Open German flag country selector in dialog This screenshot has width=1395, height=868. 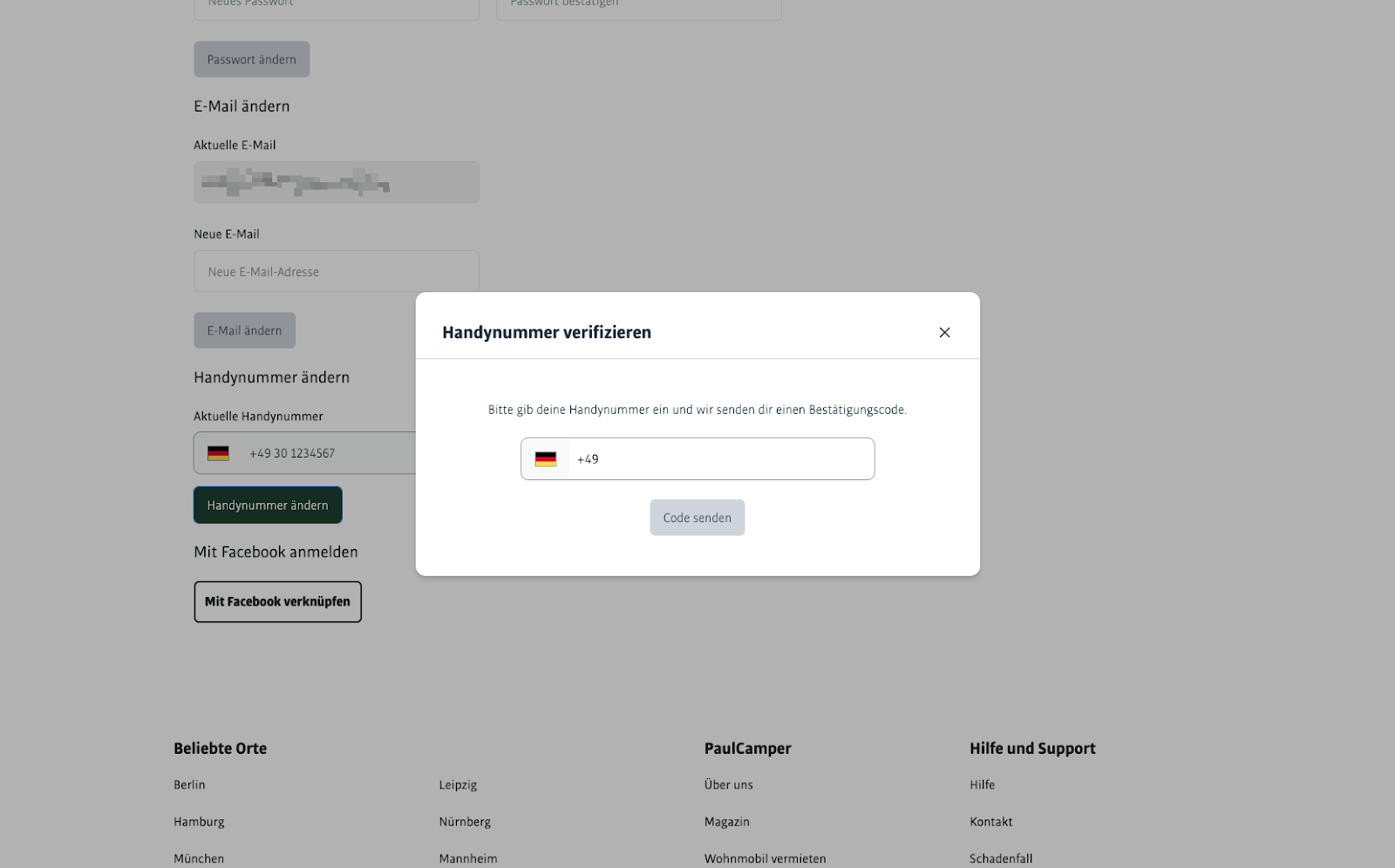pyautogui.click(x=546, y=459)
